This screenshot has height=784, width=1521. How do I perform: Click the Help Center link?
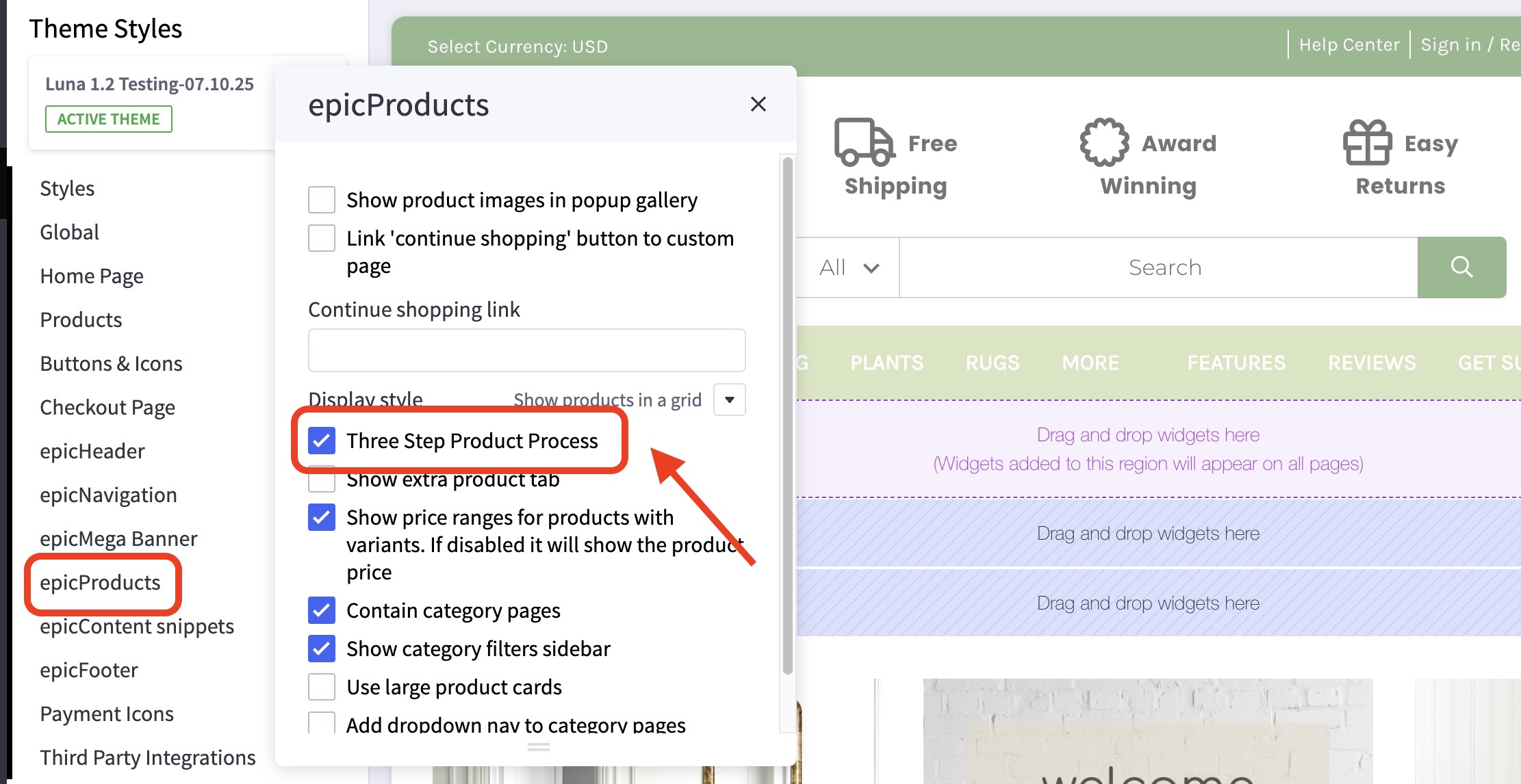[x=1349, y=44]
